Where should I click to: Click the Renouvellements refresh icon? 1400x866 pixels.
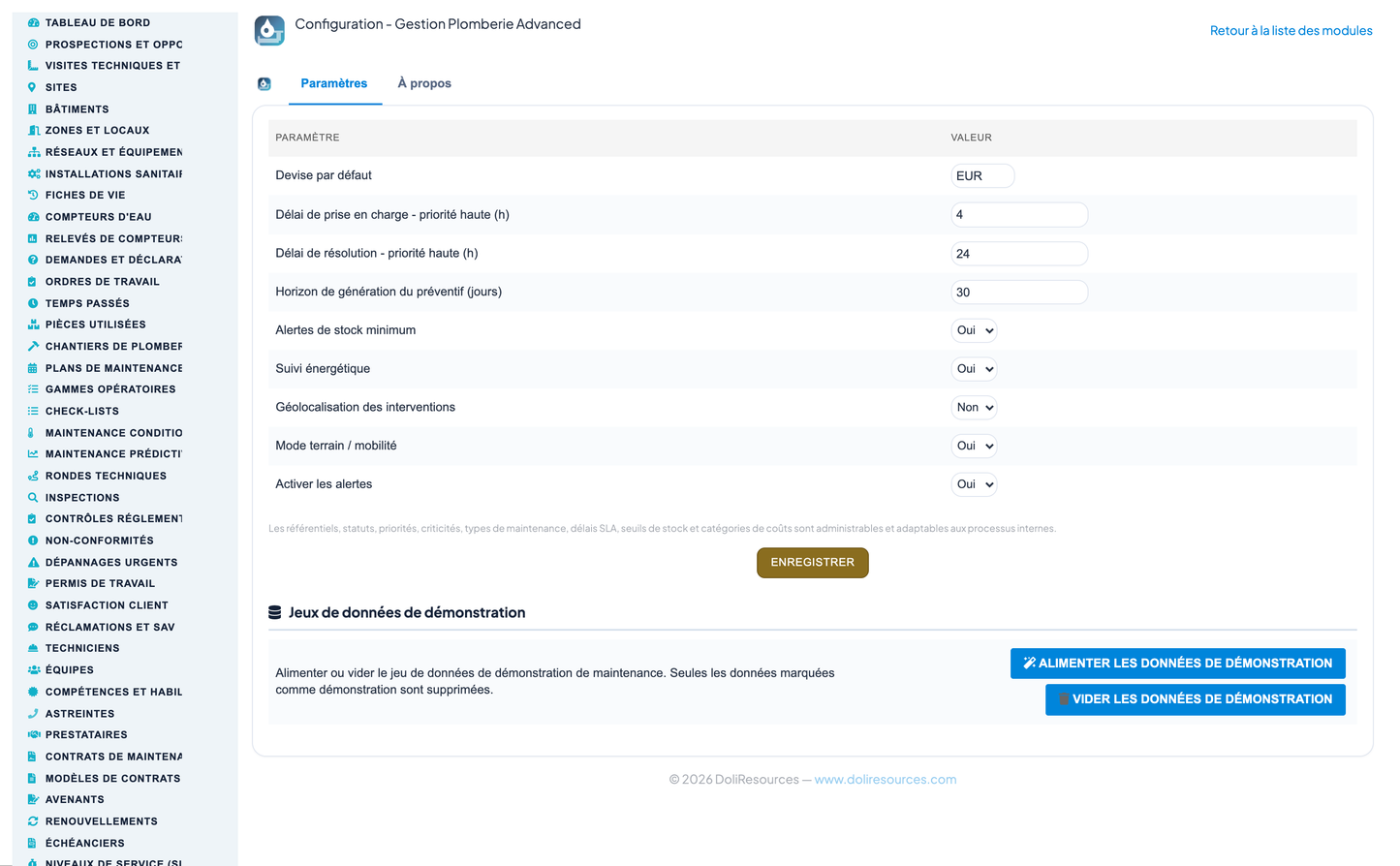pyautogui.click(x=33, y=820)
